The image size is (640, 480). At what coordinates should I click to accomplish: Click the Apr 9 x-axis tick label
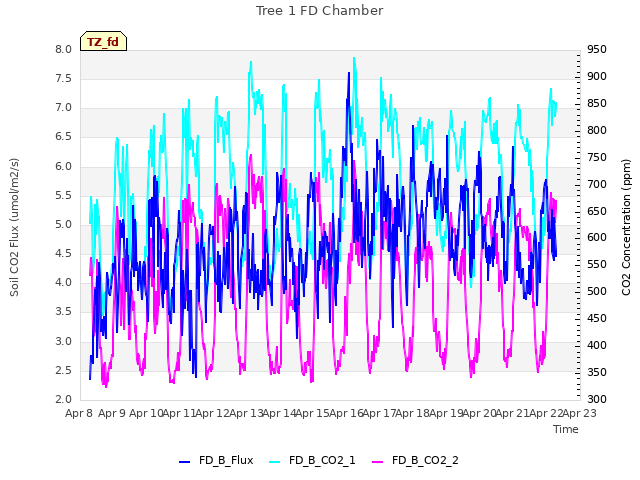pos(112,413)
